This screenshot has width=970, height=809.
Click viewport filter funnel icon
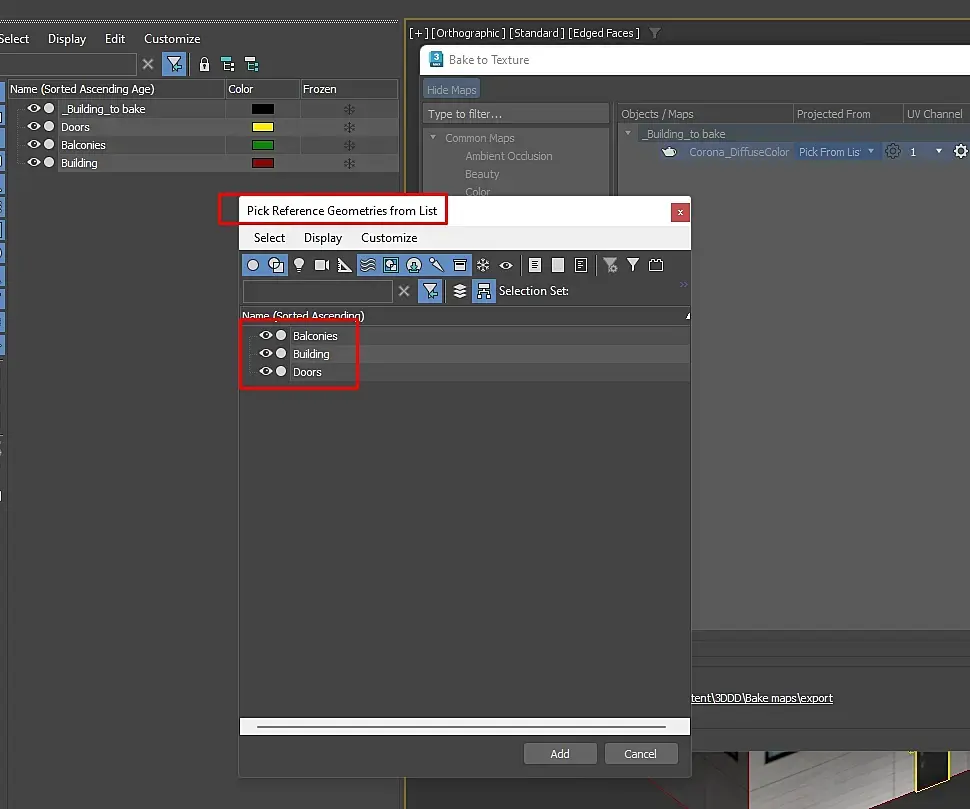coord(655,33)
